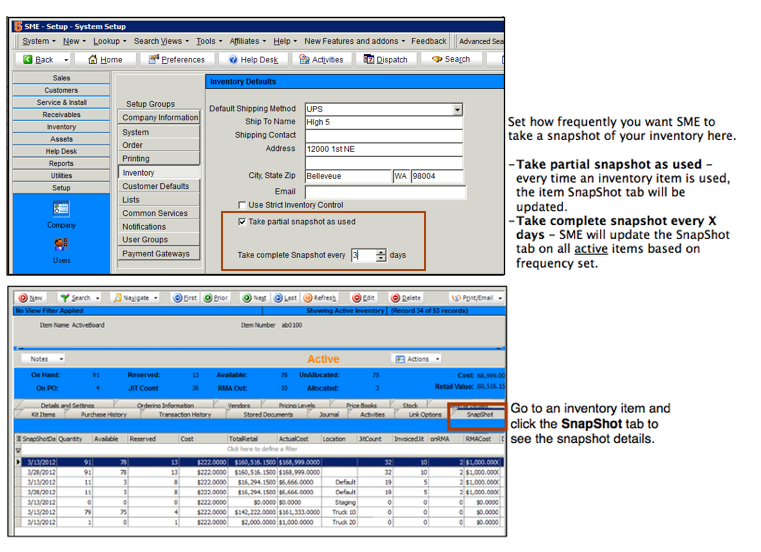This screenshot has width=761, height=552.
Task: Expand the Back button dropdown arrow
Action: 66,60
